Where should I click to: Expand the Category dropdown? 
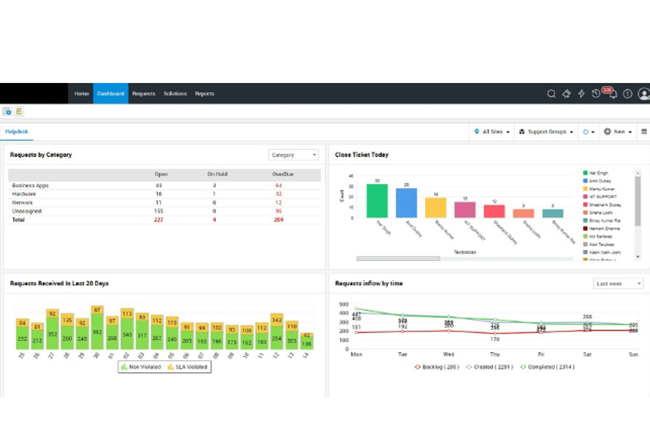coord(293,155)
